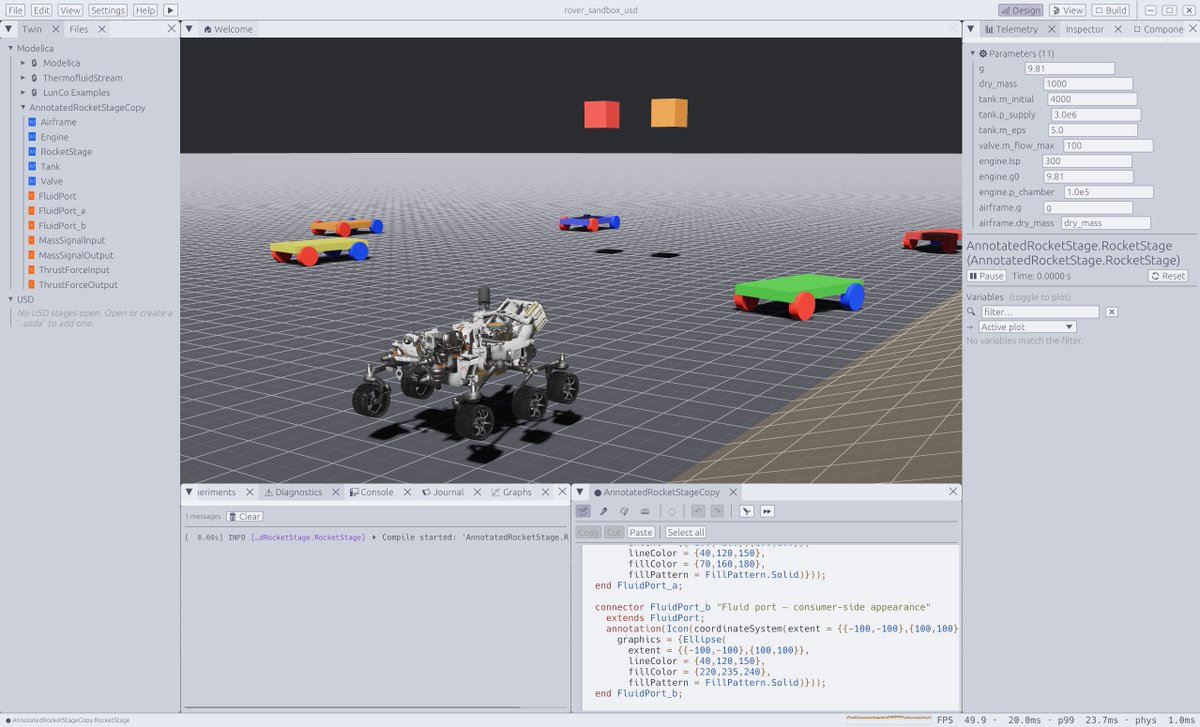The height and width of the screenshot is (727, 1200).
Task: Open the File menu
Action: (16, 10)
